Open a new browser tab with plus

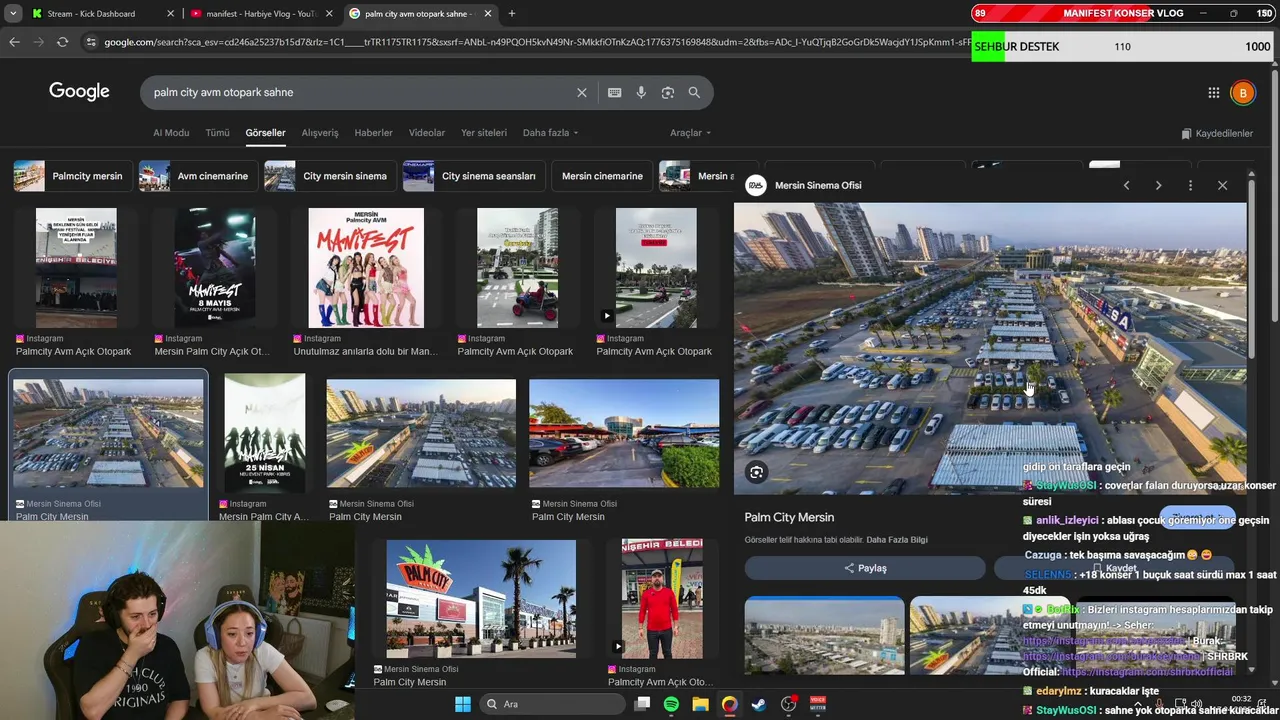512,14
